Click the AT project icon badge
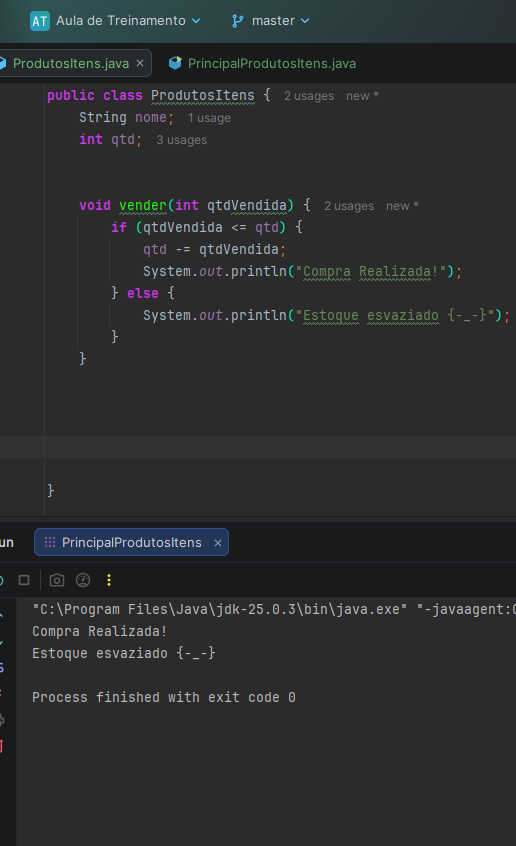 [x=39, y=21]
